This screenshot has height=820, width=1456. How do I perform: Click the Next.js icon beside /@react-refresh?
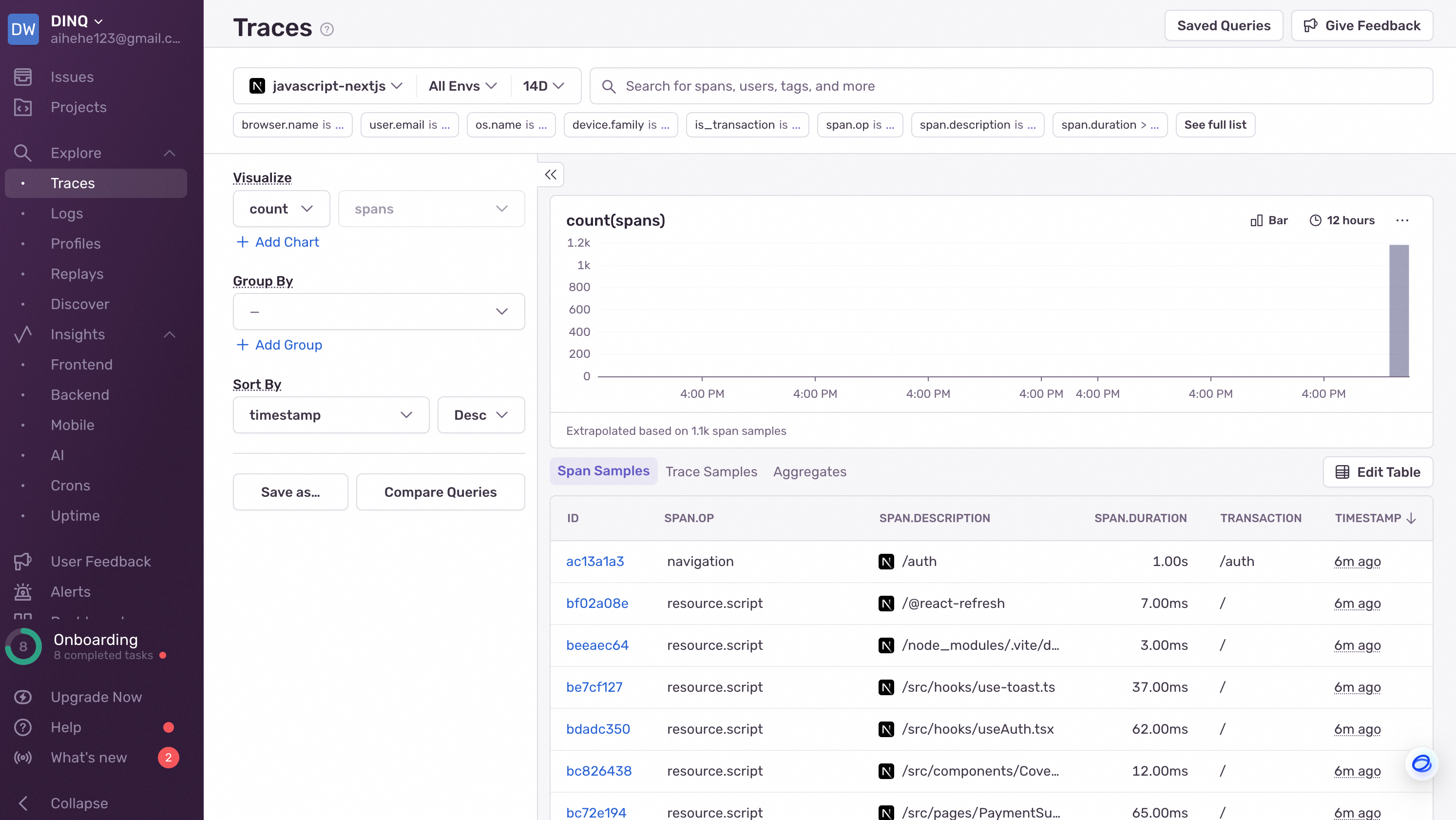[886, 604]
